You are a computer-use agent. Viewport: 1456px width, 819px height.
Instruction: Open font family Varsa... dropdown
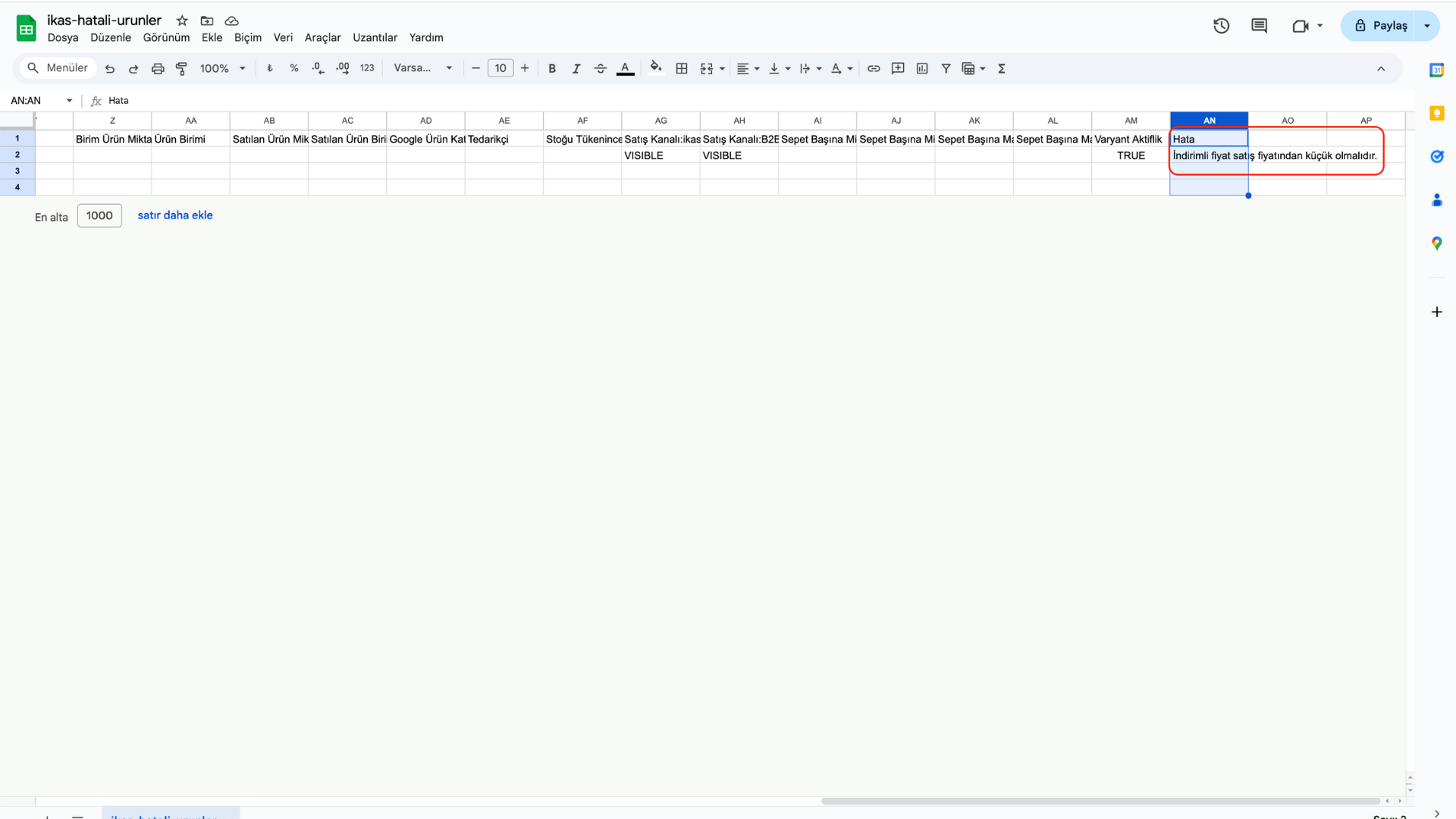[x=423, y=68]
